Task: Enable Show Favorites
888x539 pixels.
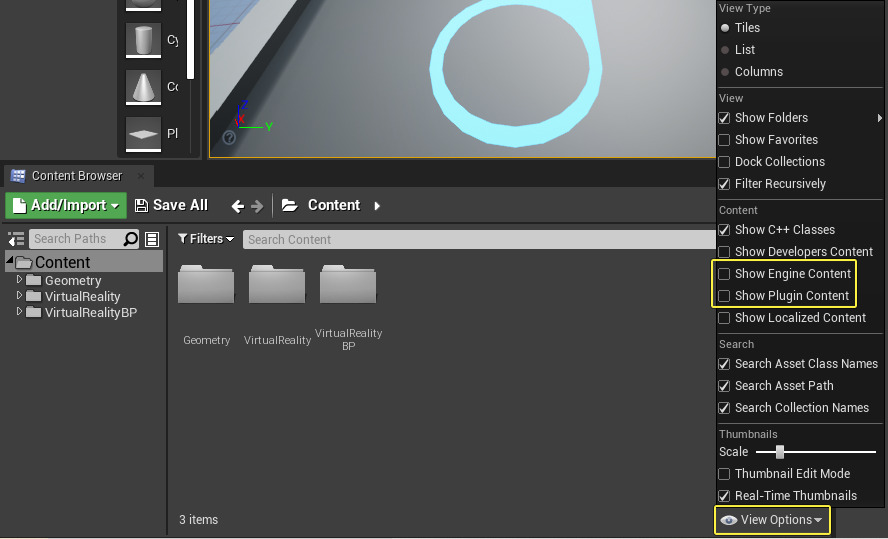Action: (x=724, y=140)
